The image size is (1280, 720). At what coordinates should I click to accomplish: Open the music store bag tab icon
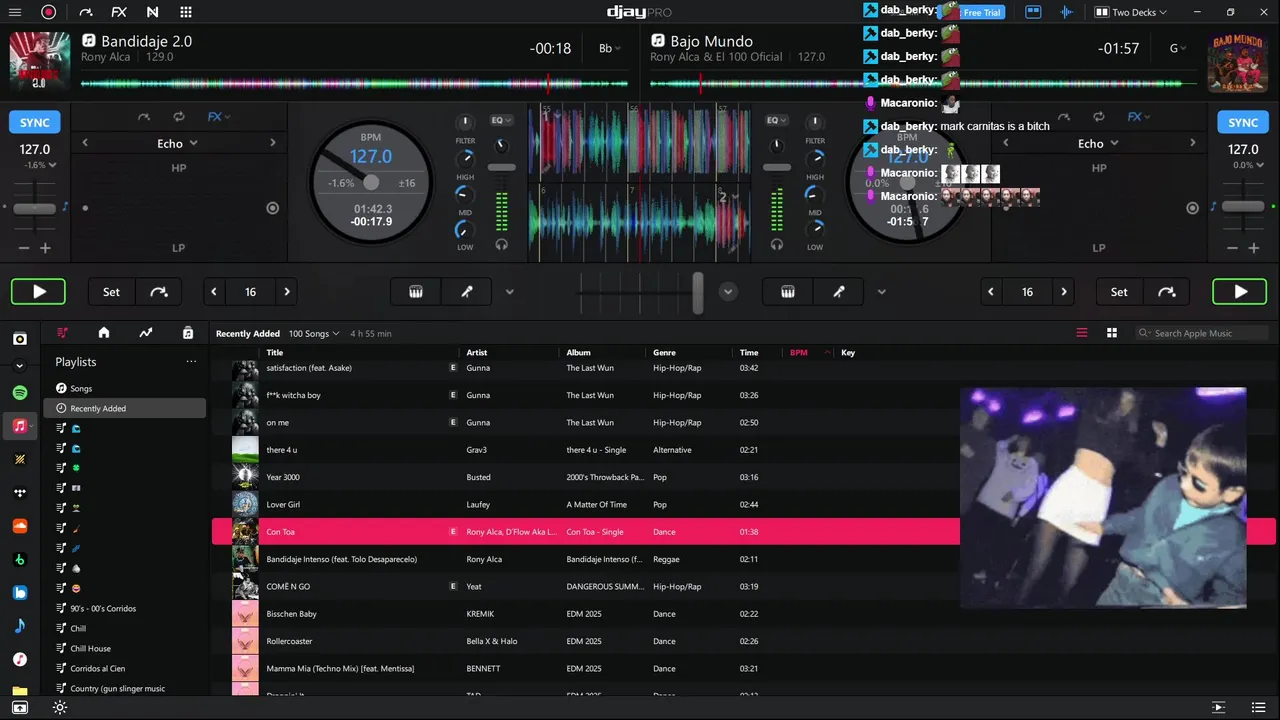tap(188, 333)
